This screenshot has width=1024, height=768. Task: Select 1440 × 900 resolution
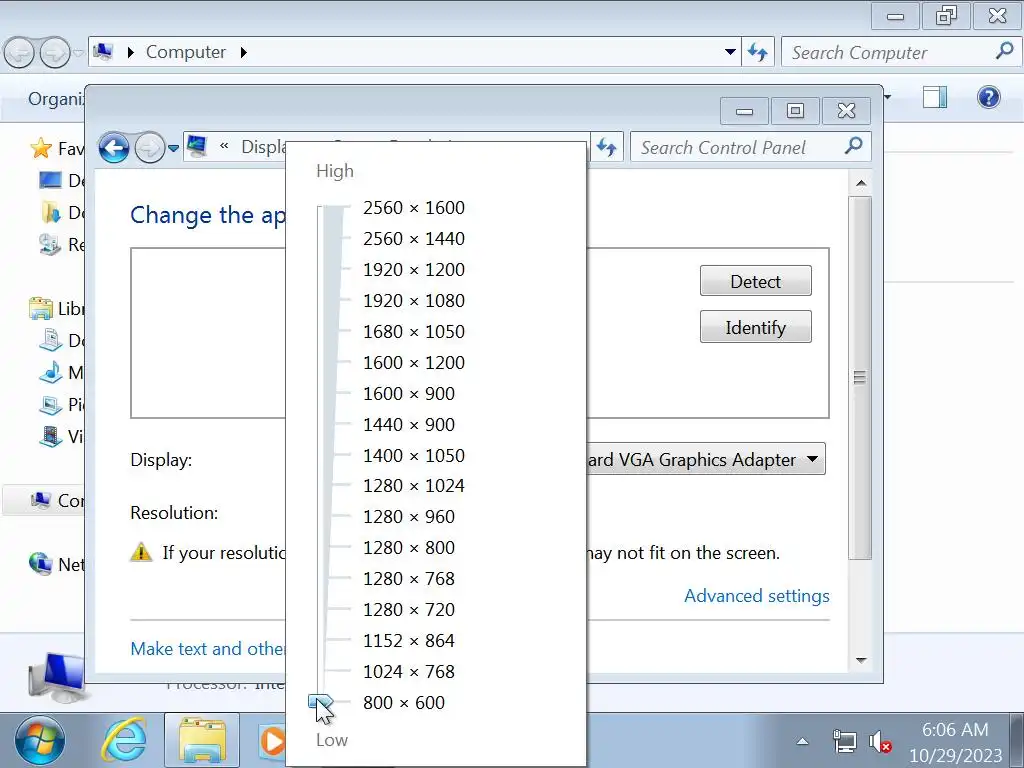[409, 424]
